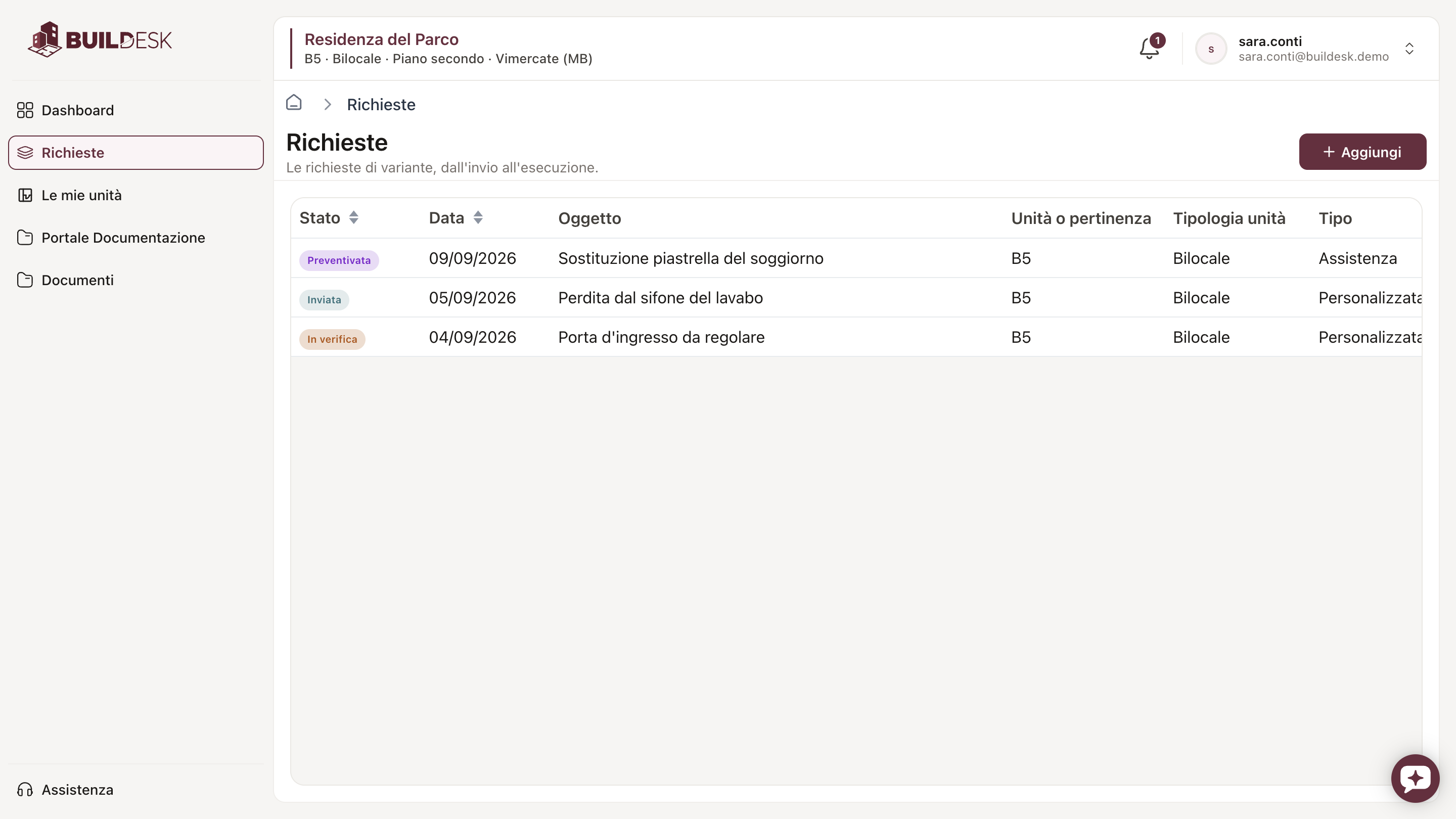
Task: Sort table by Stato column
Action: point(353,217)
